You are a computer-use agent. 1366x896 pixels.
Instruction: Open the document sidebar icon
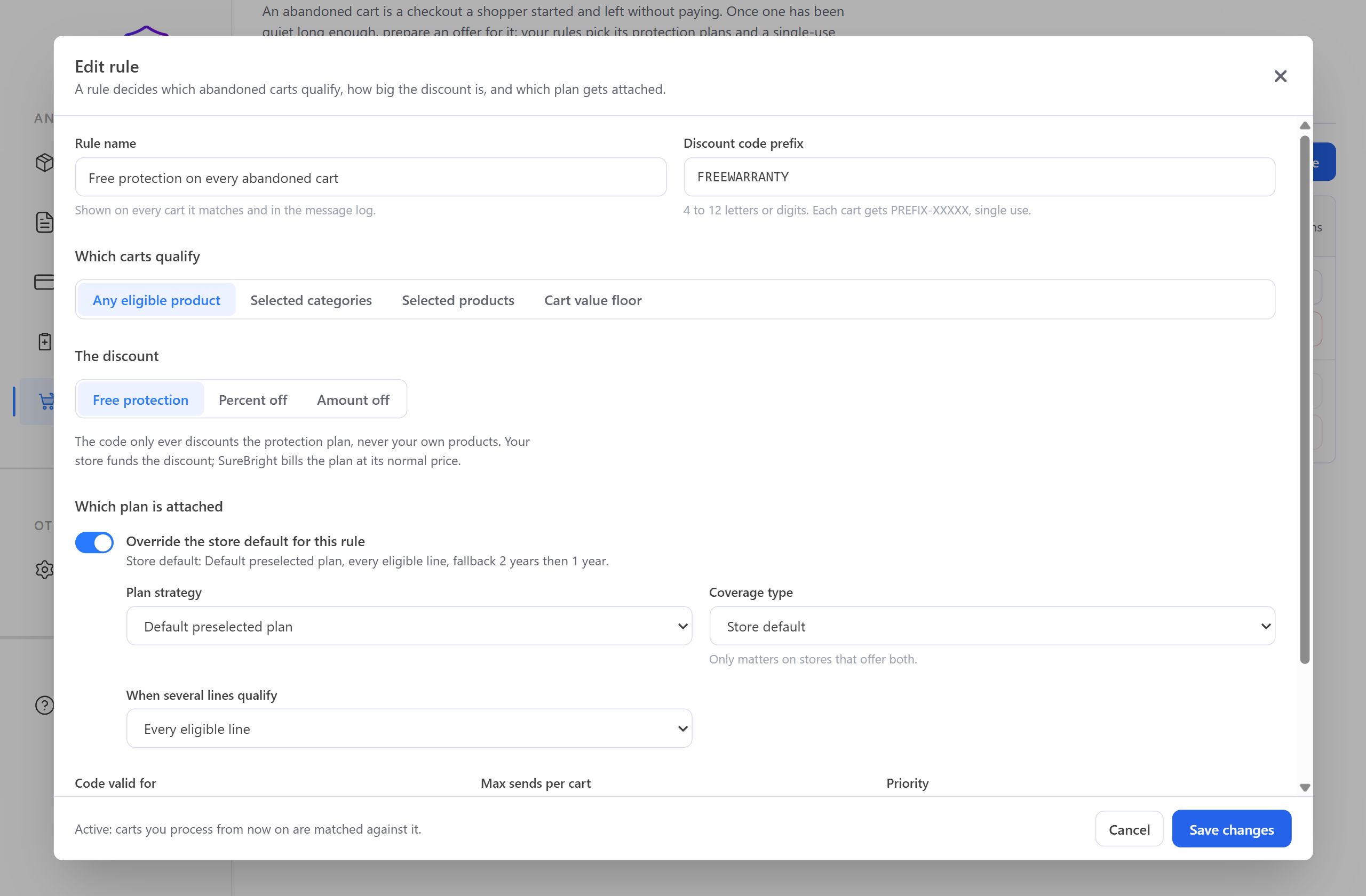44,222
